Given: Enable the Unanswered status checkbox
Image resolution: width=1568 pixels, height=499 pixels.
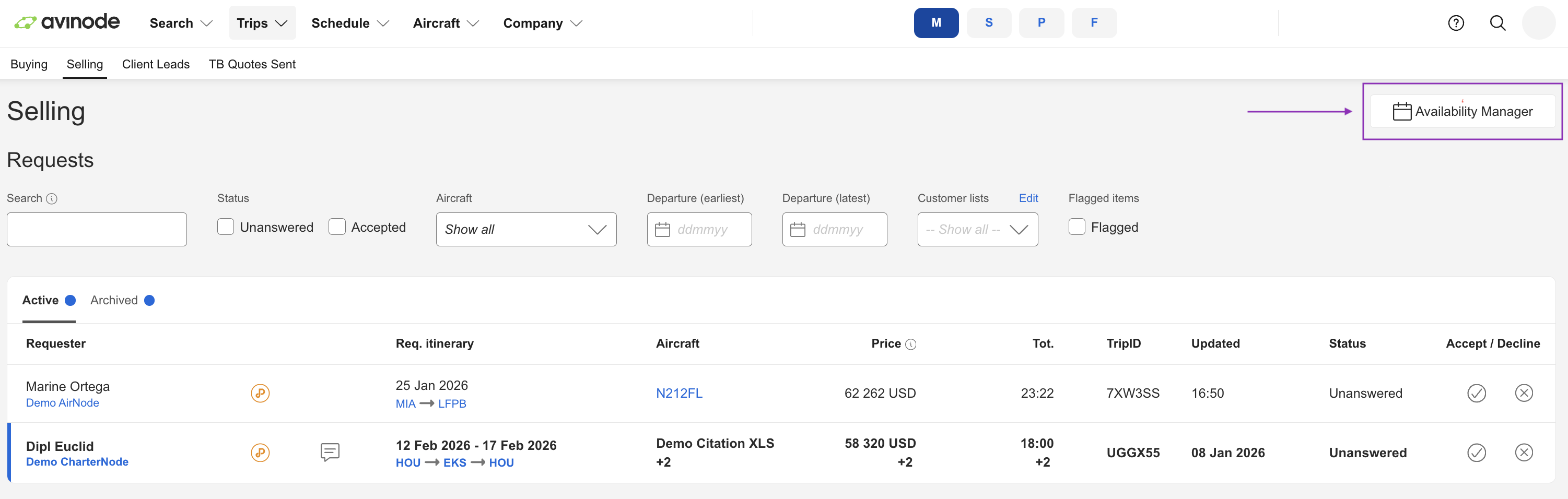Looking at the screenshot, I should click(225, 227).
